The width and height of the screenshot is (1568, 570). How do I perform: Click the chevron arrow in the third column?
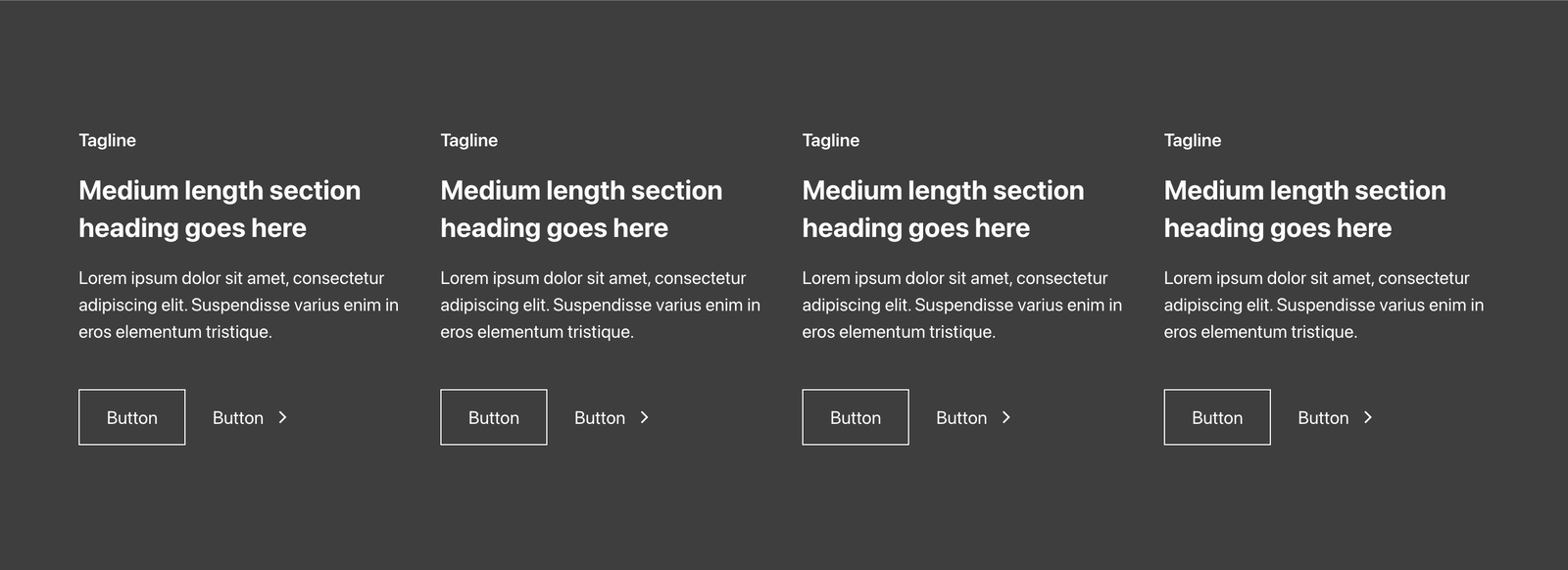(x=1005, y=417)
